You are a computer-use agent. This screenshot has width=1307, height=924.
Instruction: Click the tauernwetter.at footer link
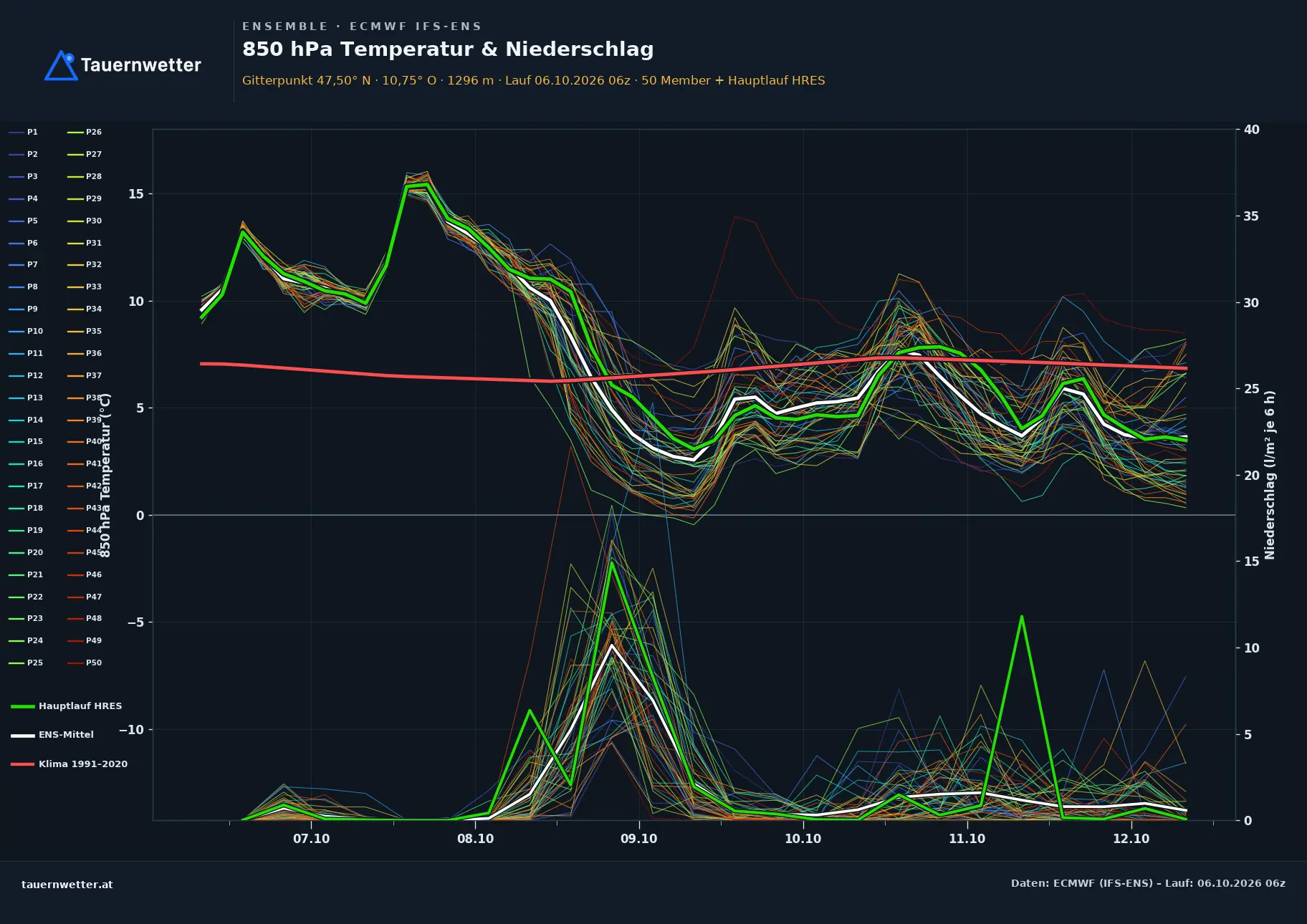(x=67, y=885)
